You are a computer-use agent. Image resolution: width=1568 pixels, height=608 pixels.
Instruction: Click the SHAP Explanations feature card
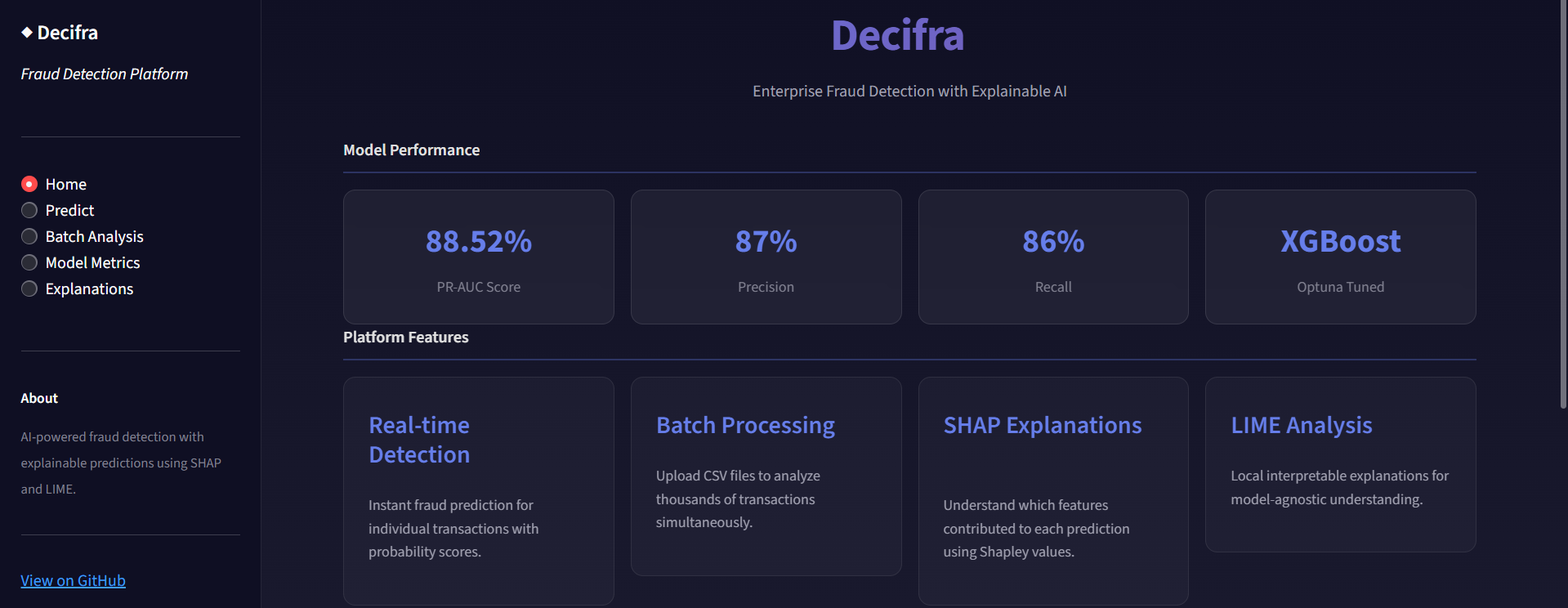1053,489
